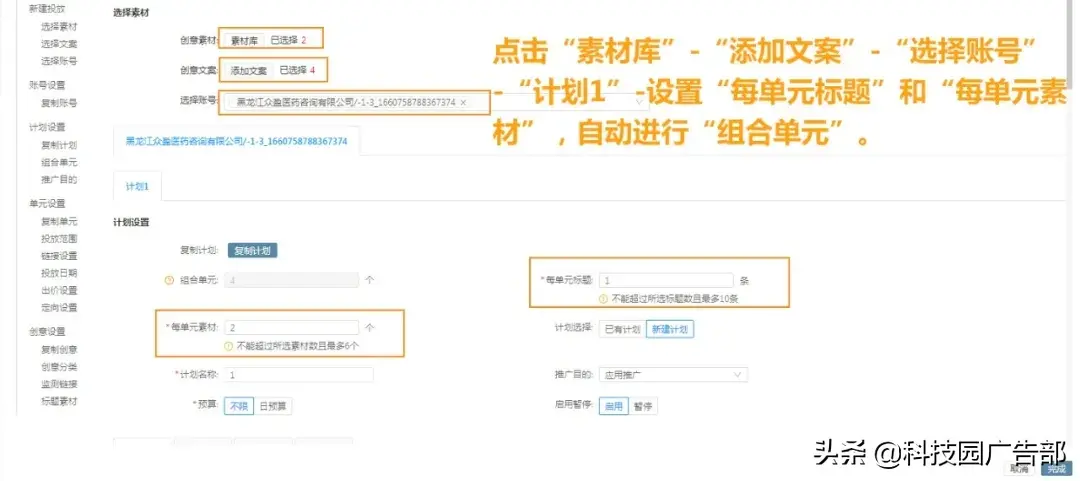Open 复制单元 in the sidebar
The height and width of the screenshot is (481, 1080).
pyautogui.click(x=59, y=222)
